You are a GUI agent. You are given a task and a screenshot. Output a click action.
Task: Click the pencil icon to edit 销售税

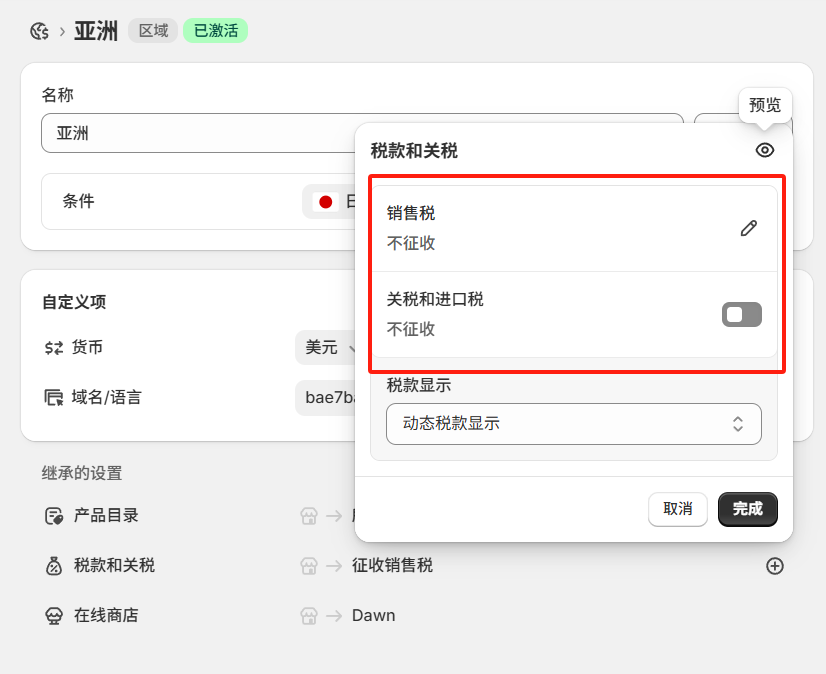coord(748,228)
